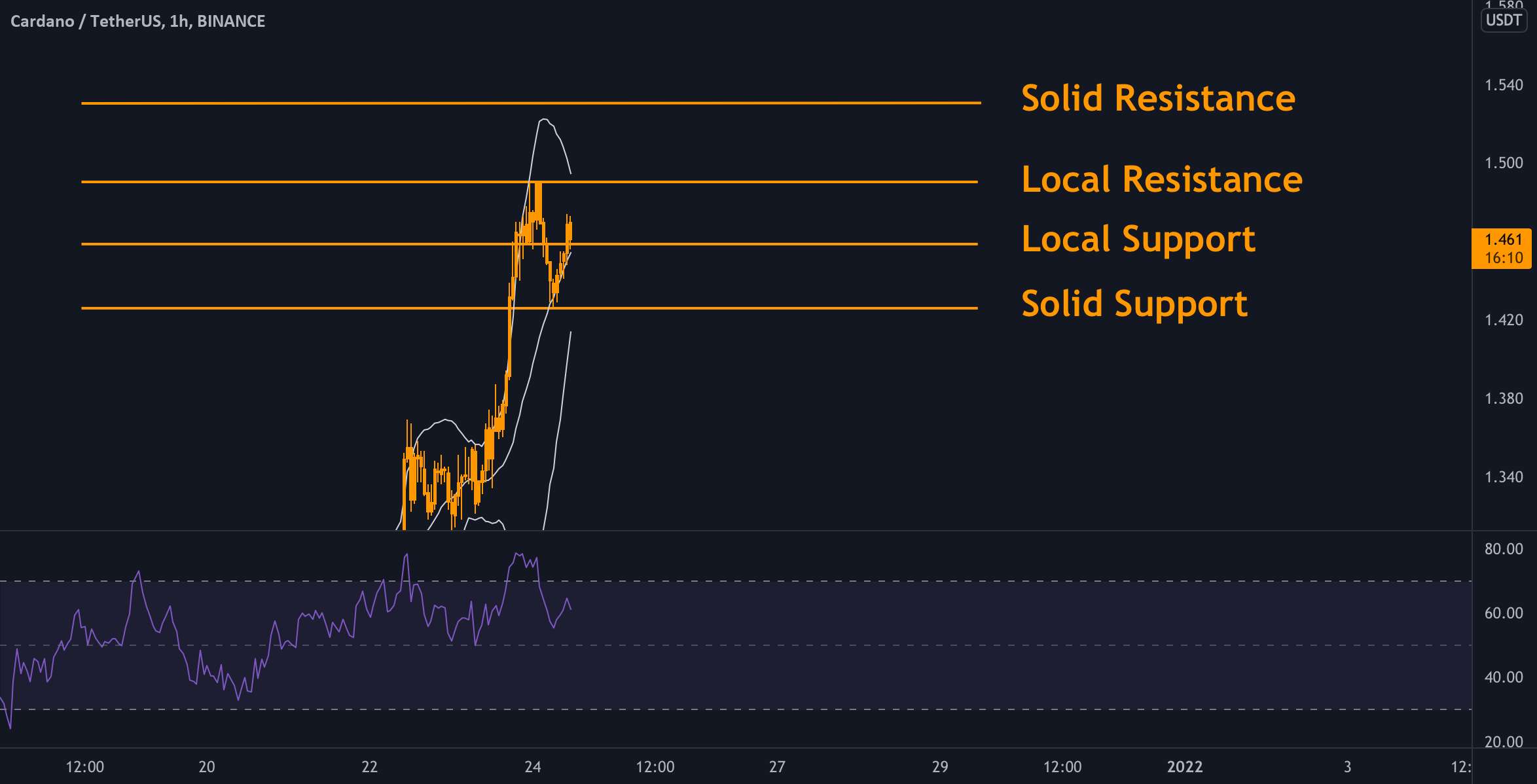Click the 1.500 price axis value

click(x=1504, y=163)
